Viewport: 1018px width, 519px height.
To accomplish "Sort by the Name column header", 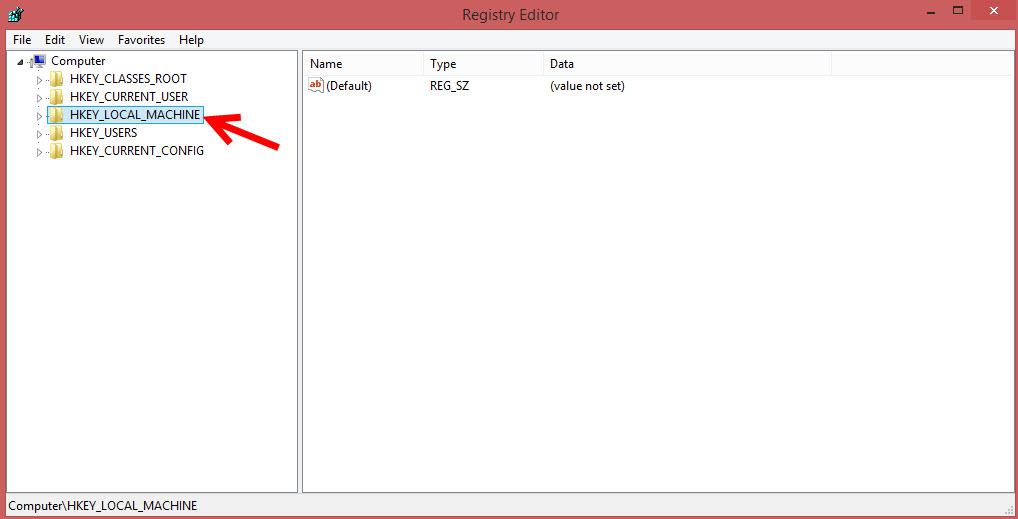I will 364,64.
